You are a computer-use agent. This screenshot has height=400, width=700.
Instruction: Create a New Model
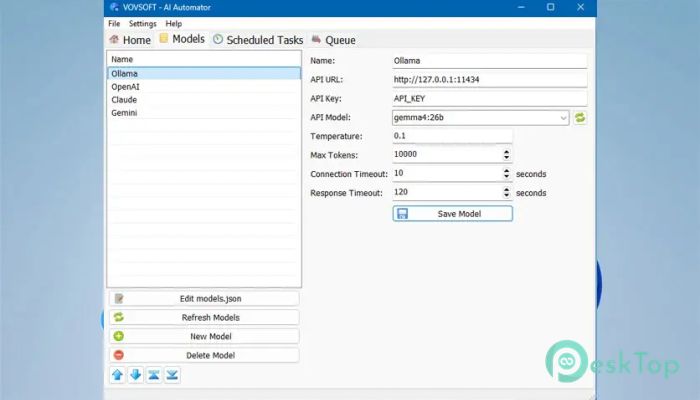pos(204,336)
